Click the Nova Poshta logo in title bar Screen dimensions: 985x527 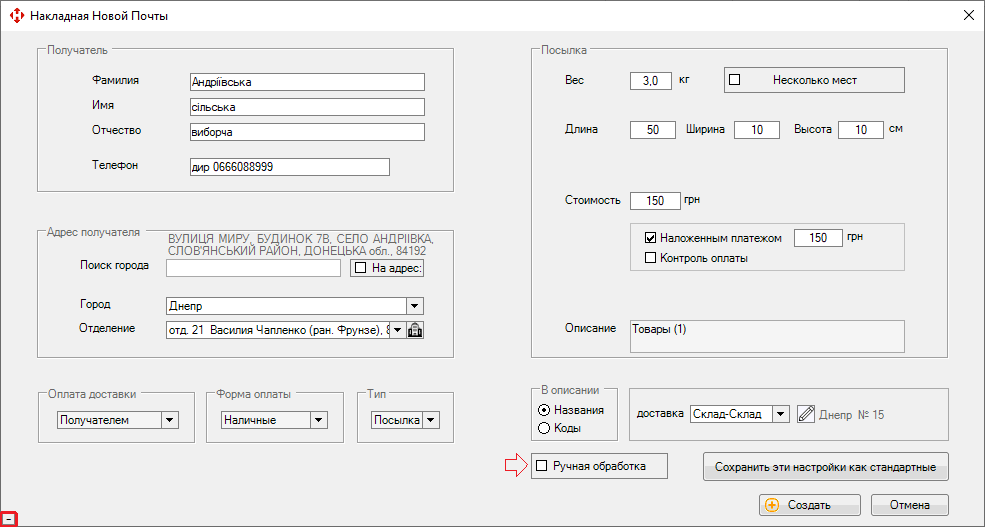(x=16, y=16)
